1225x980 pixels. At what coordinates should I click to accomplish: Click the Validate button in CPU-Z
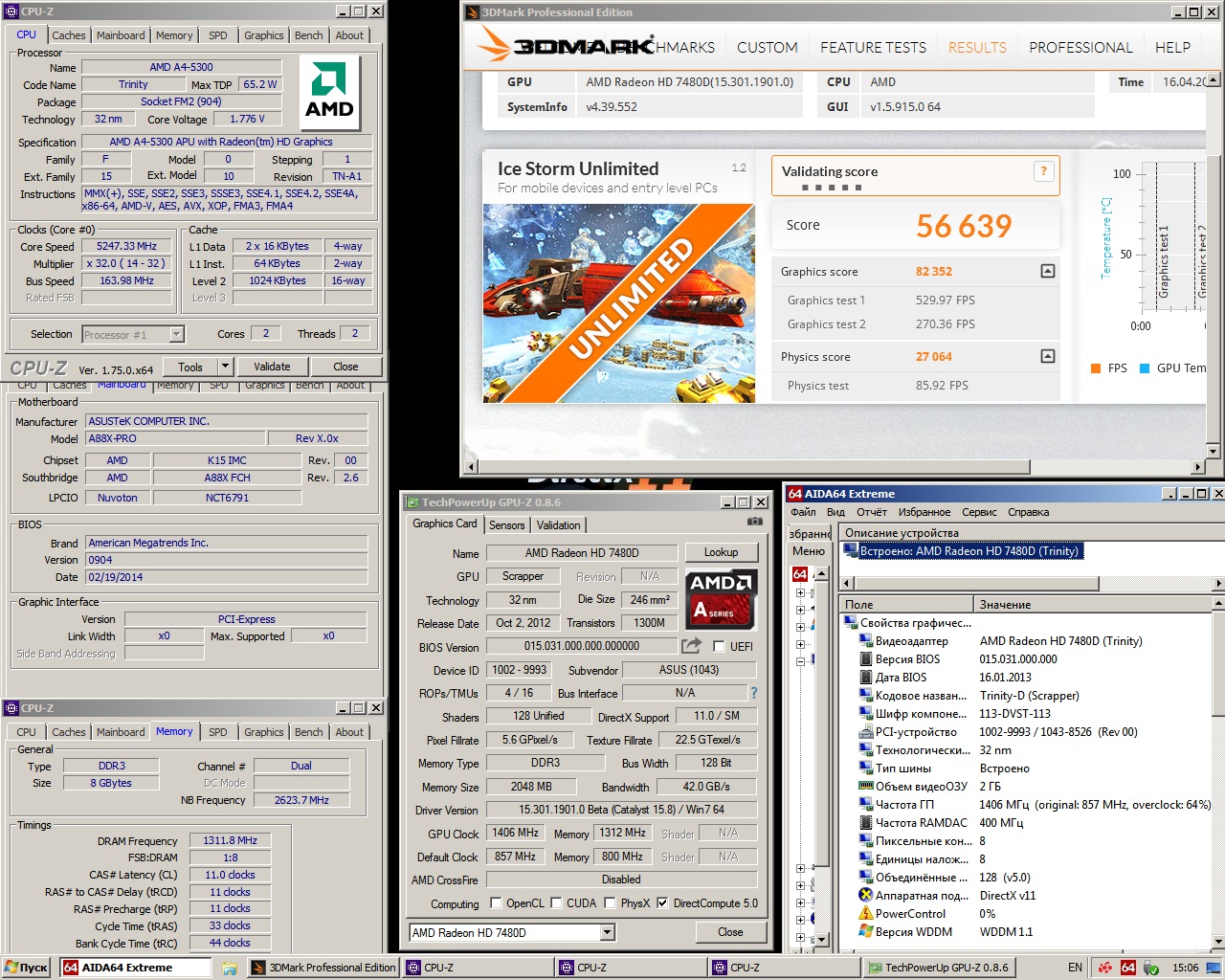[x=272, y=367]
